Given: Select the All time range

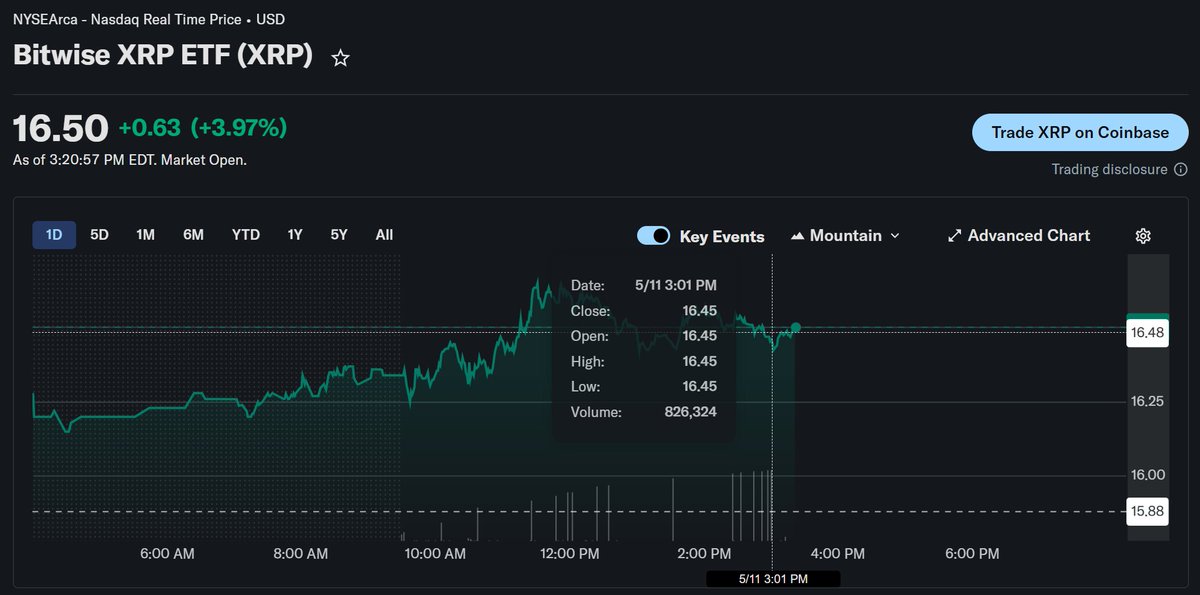Looking at the screenshot, I should tap(384, 235).
